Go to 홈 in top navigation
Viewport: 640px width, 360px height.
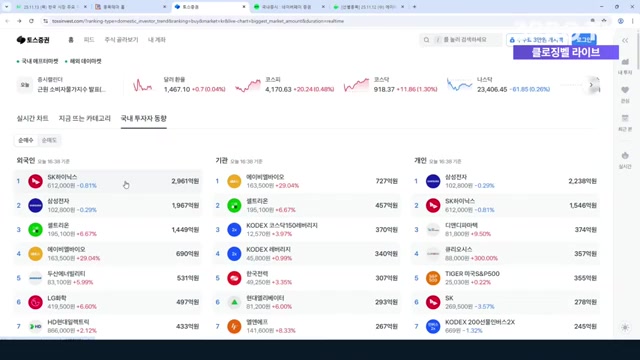tap(71, 40)
